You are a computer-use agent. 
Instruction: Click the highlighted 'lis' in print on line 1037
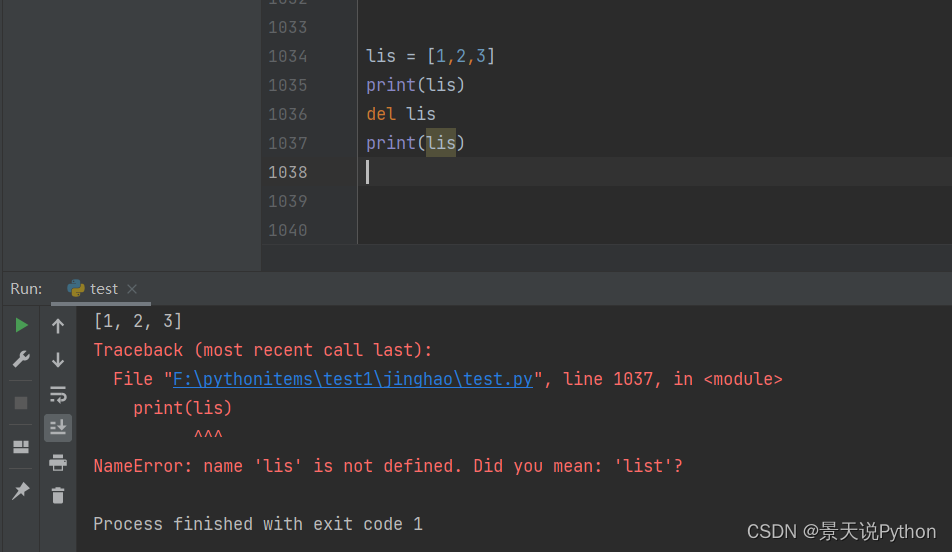point(441,143)
